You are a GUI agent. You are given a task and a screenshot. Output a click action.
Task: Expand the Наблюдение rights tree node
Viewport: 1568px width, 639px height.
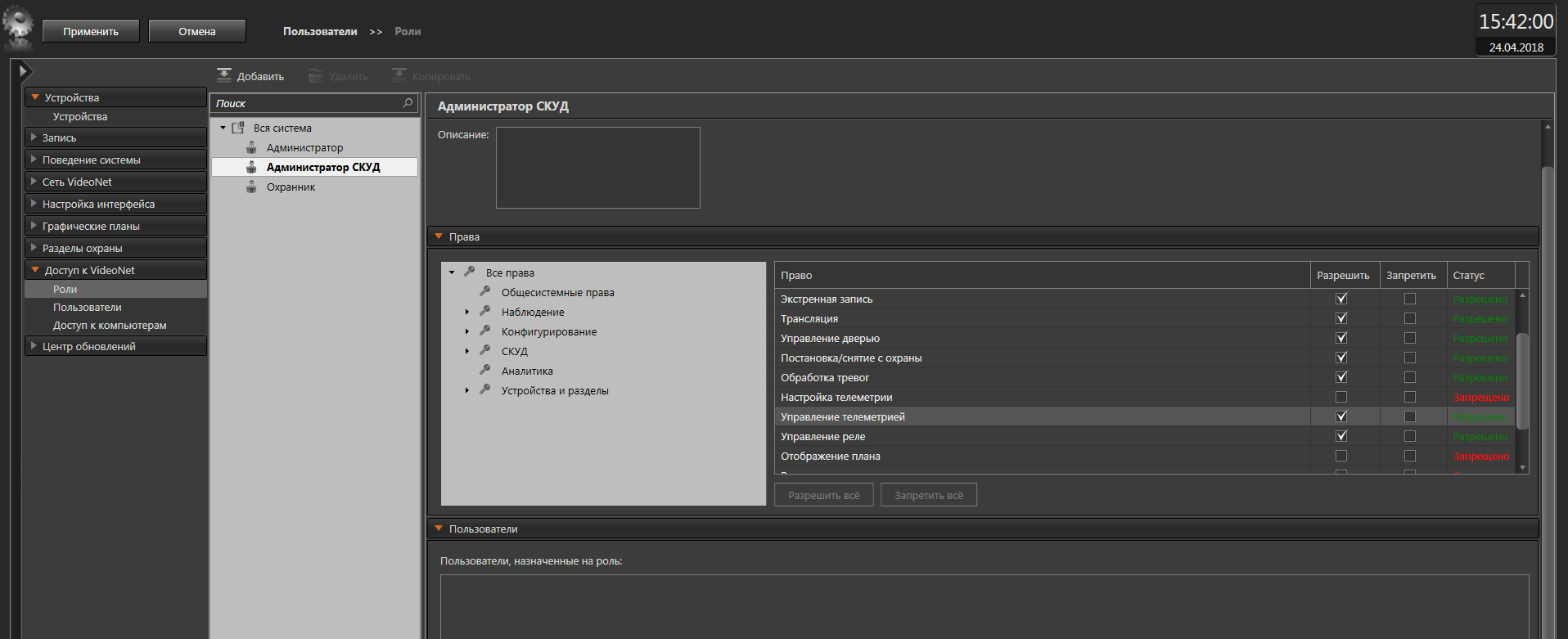coord(467,312)
